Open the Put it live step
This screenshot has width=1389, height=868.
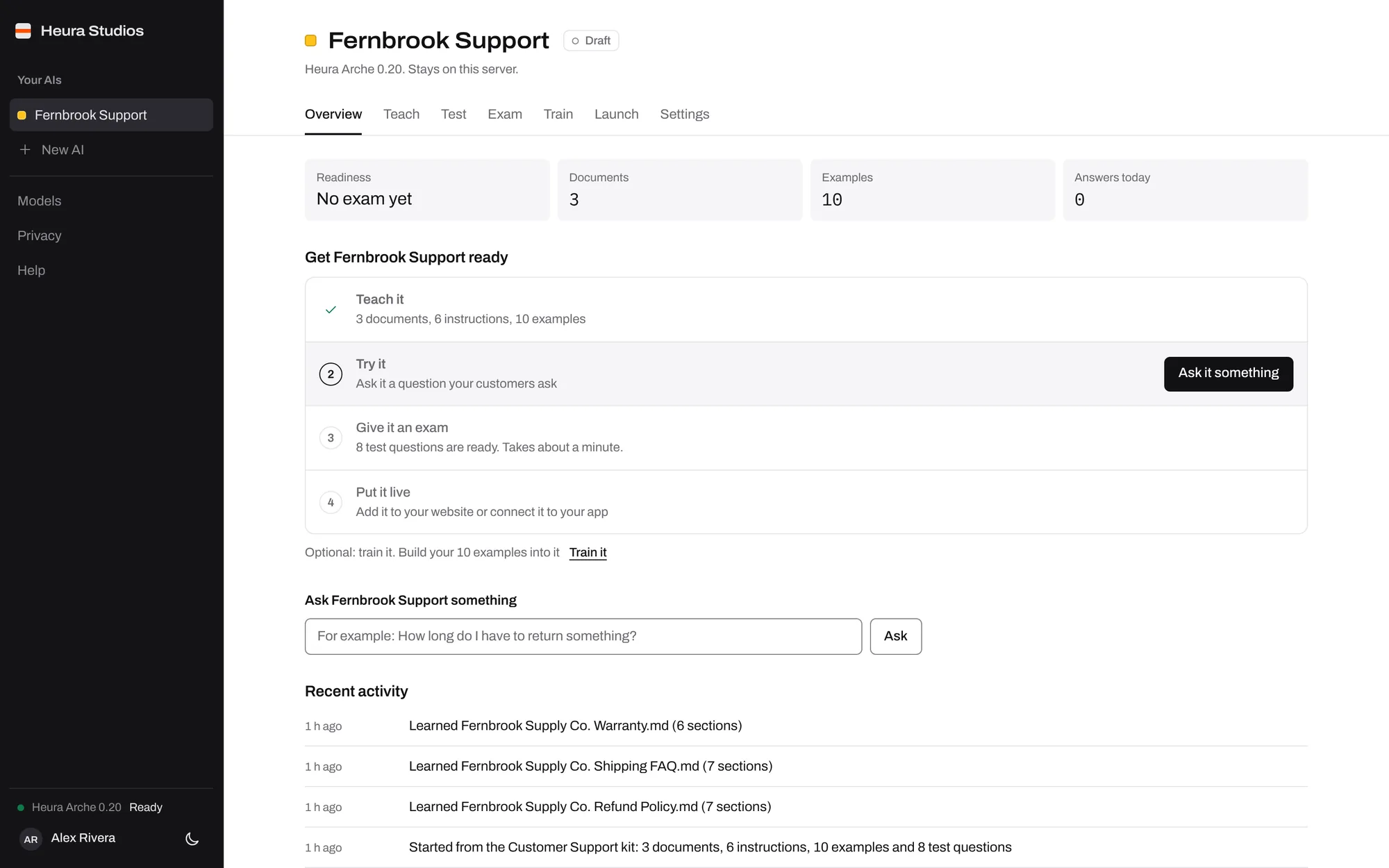(806, 502)
